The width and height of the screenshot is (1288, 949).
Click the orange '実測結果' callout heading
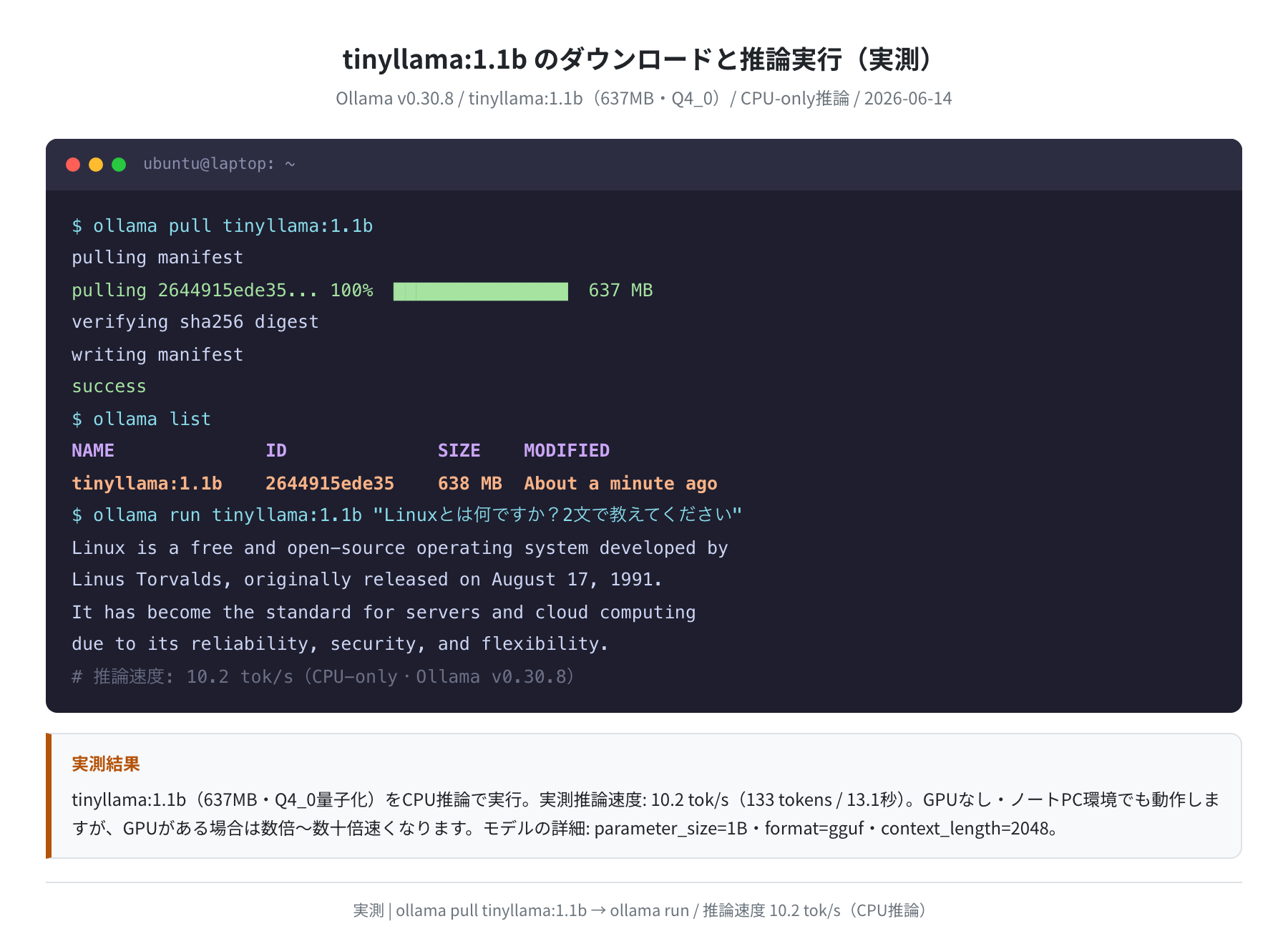(x=106, y=764)
